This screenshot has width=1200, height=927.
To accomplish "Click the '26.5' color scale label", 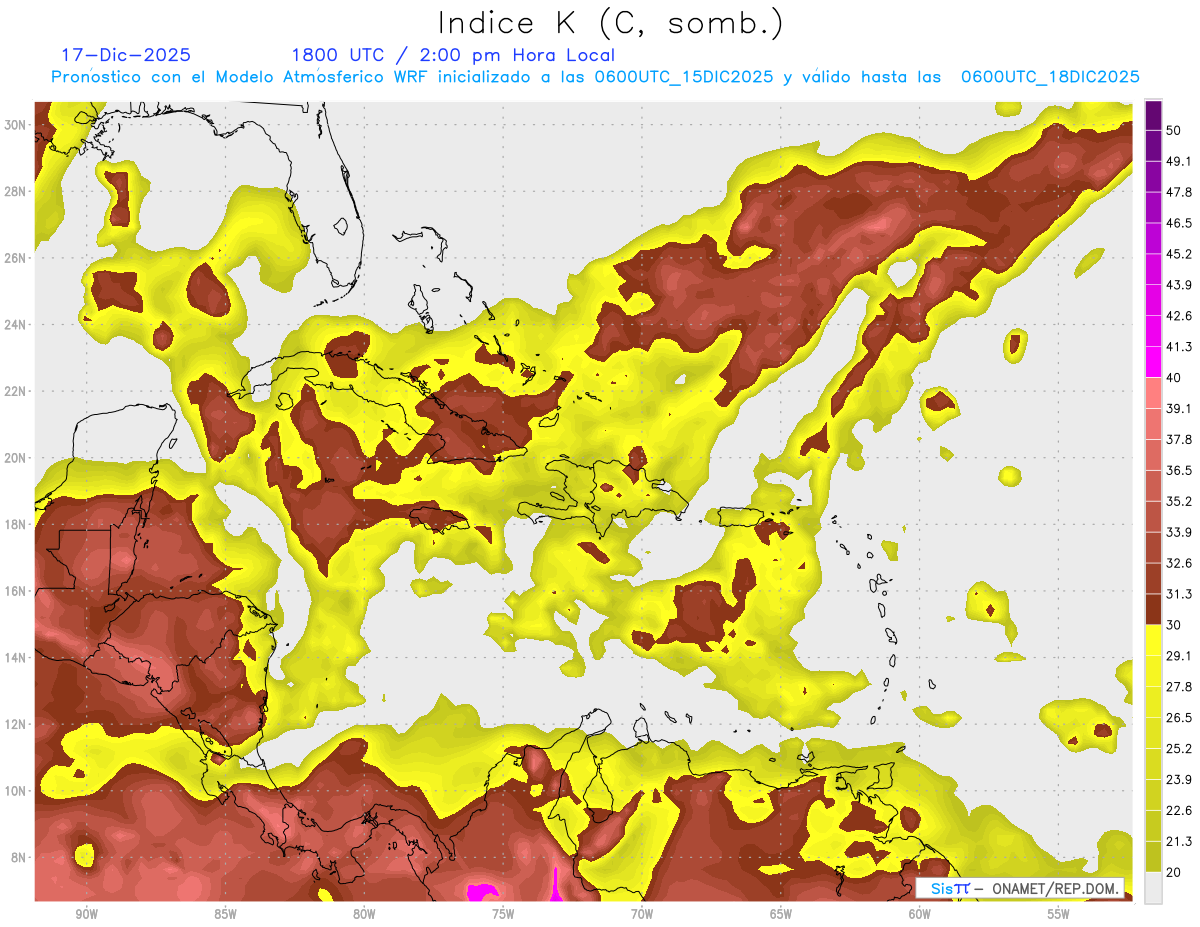I will [1179, 718].
